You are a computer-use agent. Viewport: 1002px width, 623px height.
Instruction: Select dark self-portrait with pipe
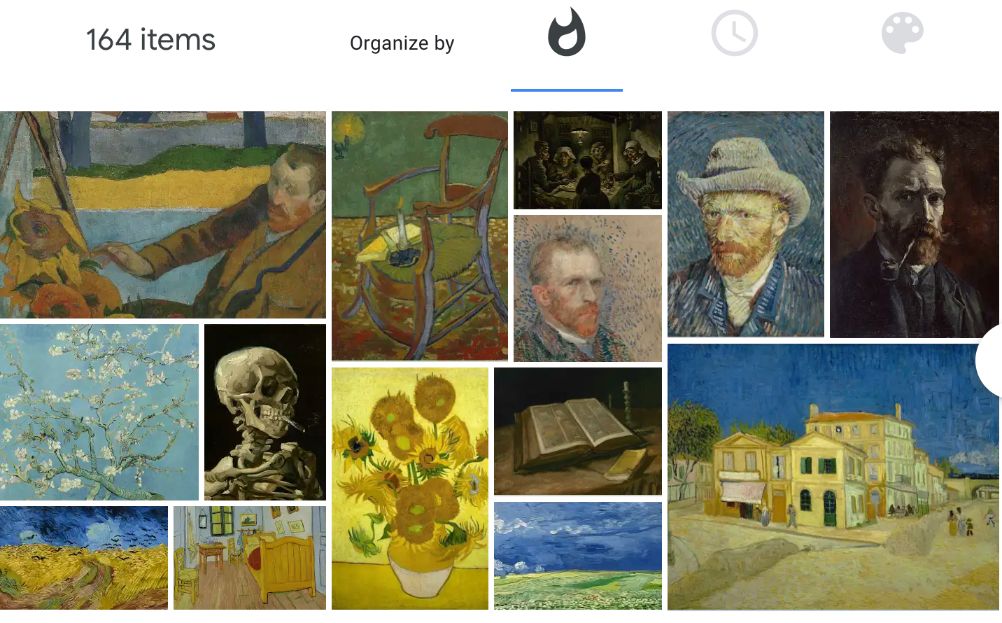914,224
